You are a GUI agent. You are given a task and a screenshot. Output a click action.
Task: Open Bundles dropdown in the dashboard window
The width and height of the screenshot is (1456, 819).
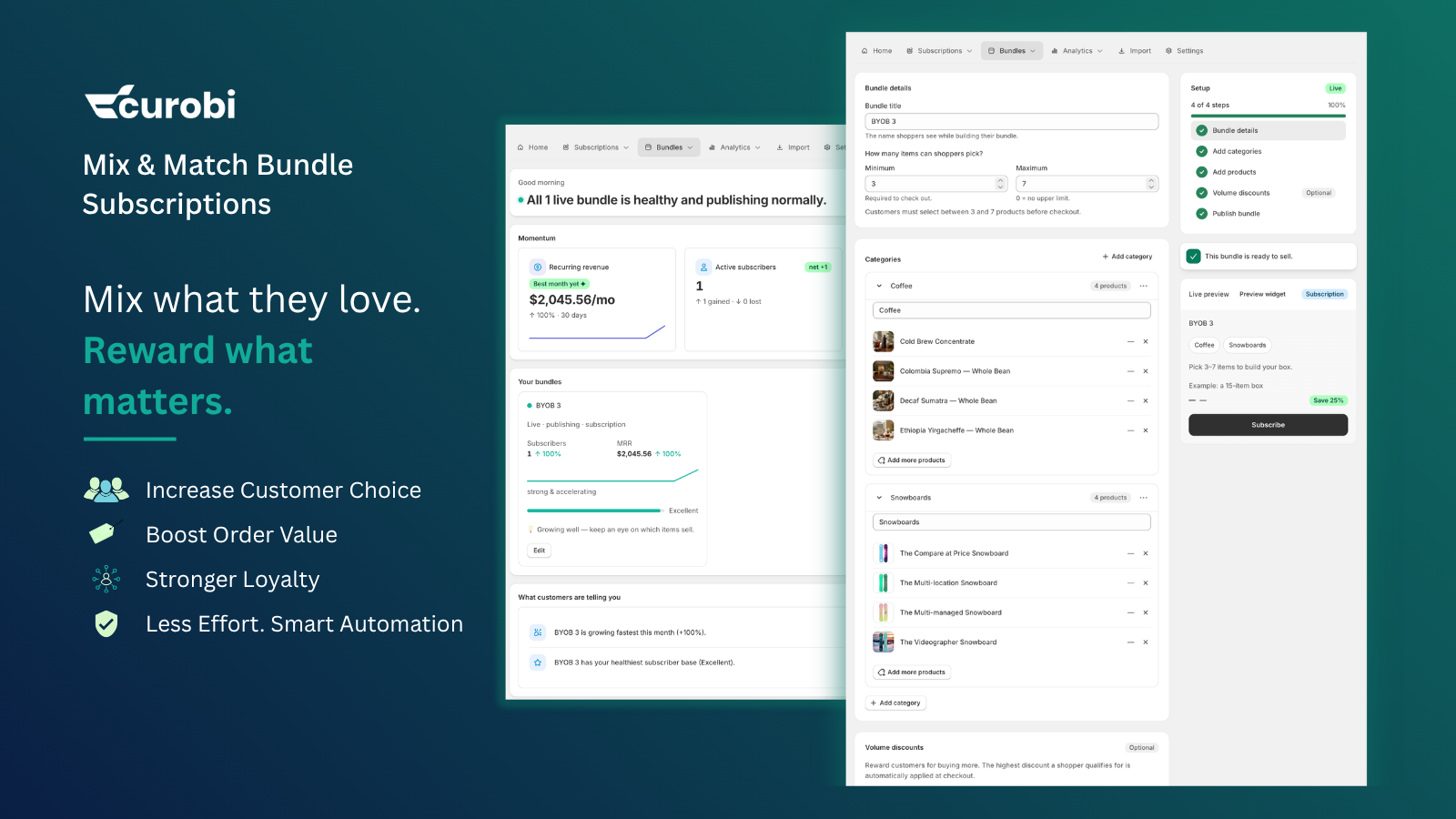coord(669,147)
